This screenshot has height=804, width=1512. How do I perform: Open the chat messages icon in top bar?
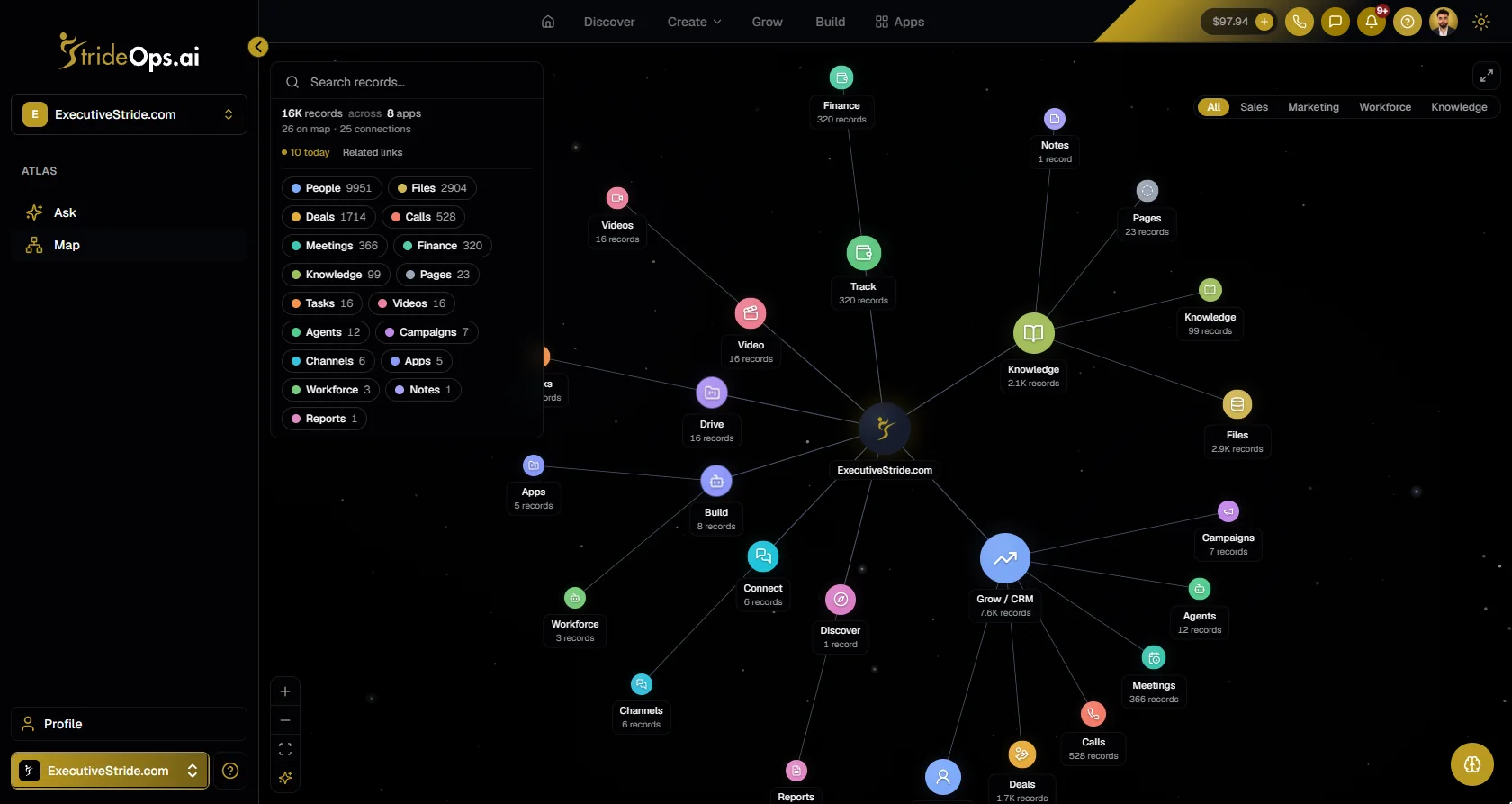(1336, 22)
